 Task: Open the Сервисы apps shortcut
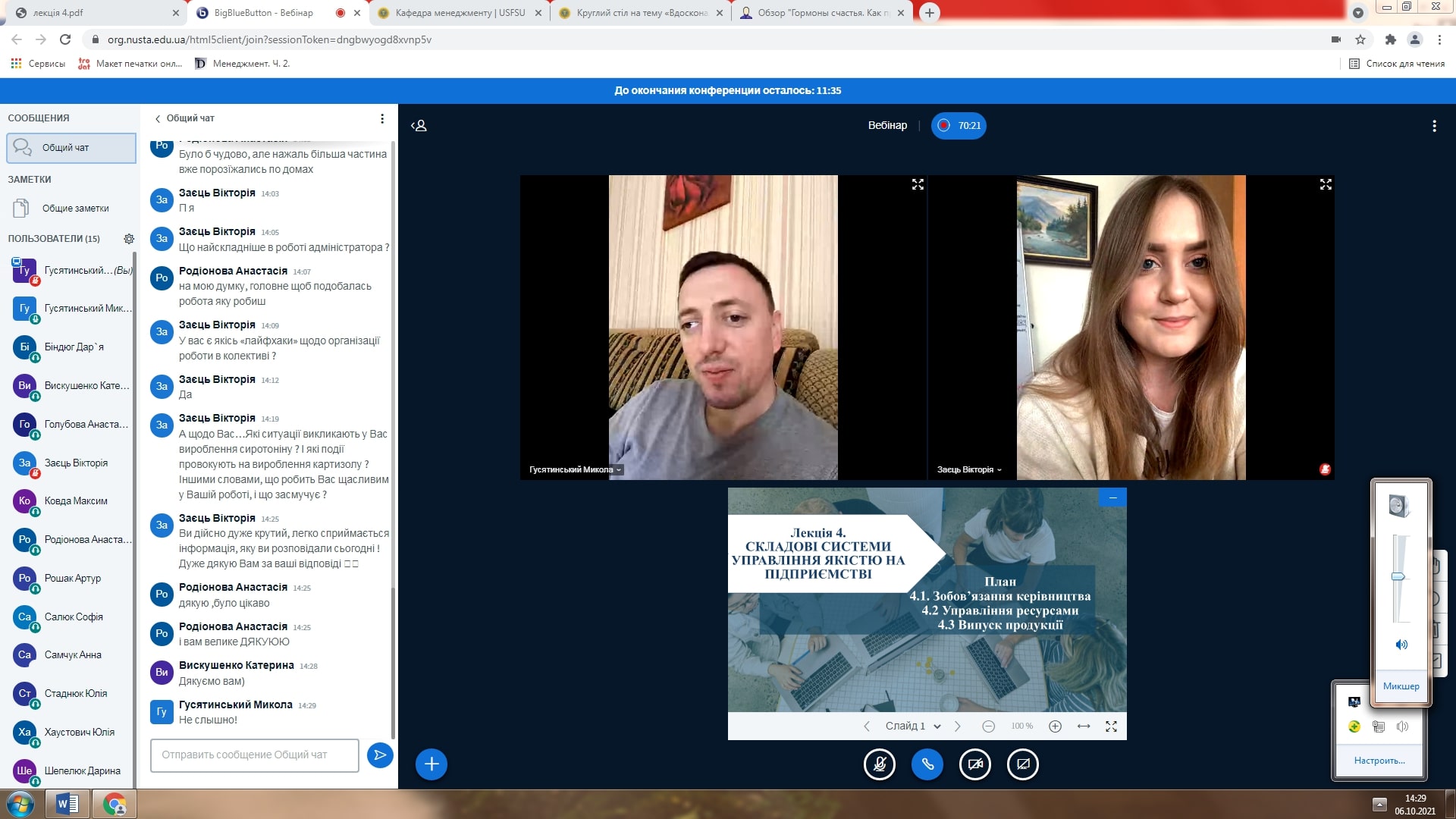pyautogui.click(x=38, y=64)
